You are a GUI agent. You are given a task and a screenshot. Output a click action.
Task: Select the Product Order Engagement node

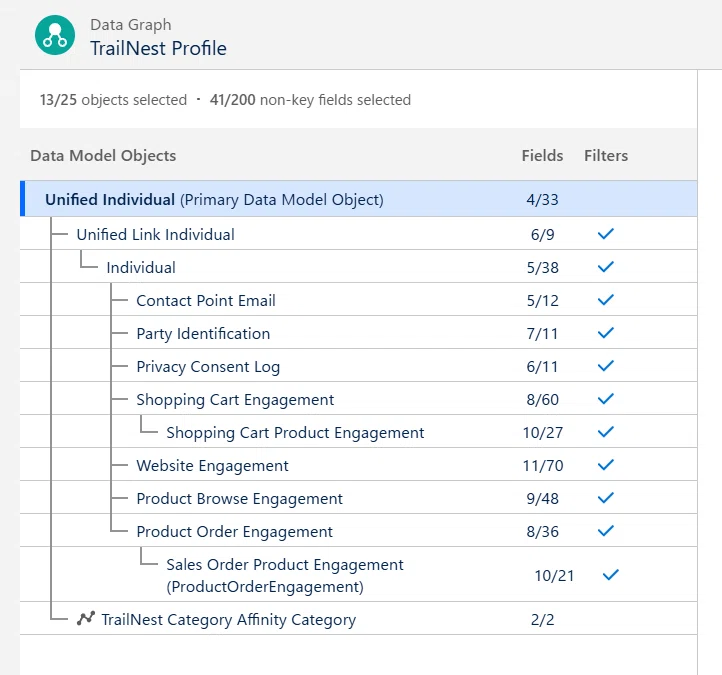click(x=234, y=532)
